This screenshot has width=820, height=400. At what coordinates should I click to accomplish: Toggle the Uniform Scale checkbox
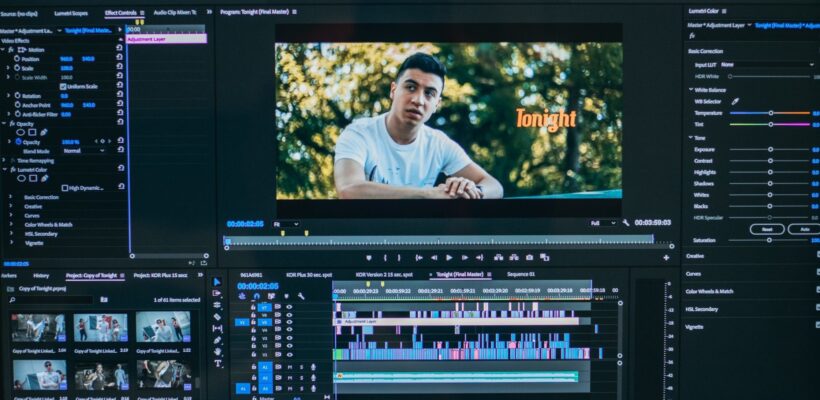pos(64,86)
